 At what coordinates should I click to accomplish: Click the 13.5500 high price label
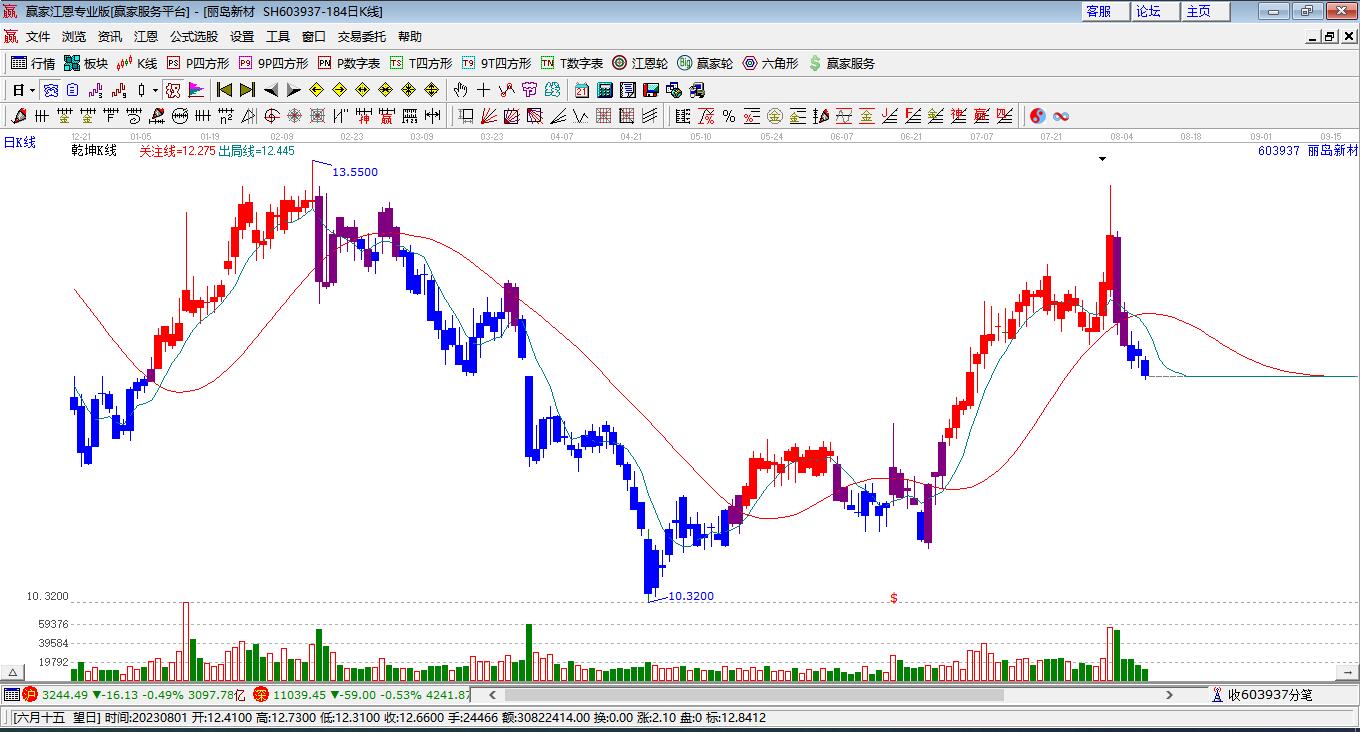(x=355, y=172)
